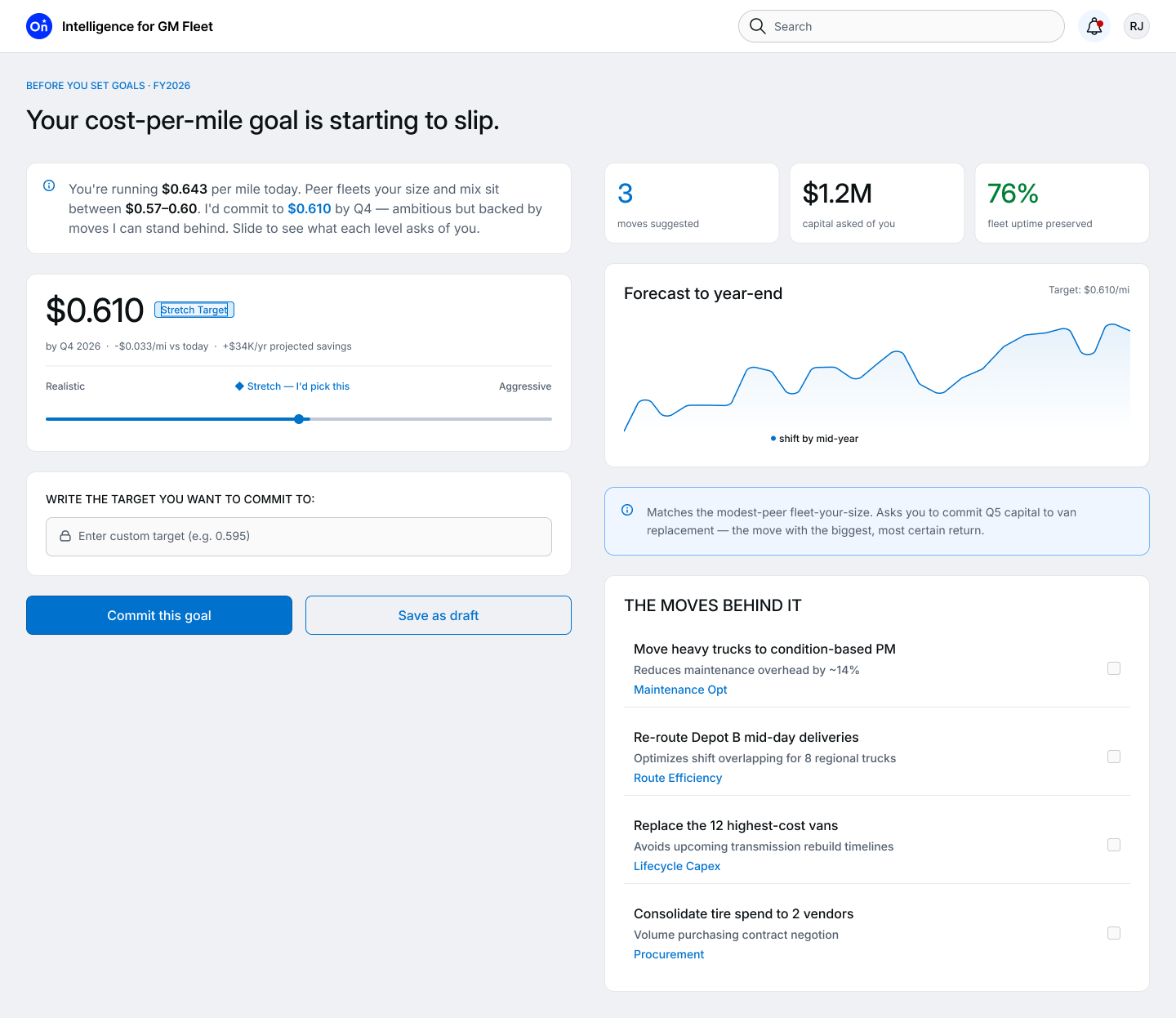Click Target: $0.610/mi label on chart
Screen dimensions: 1176x1018
pyautogui.click(x=1089, y=290)
